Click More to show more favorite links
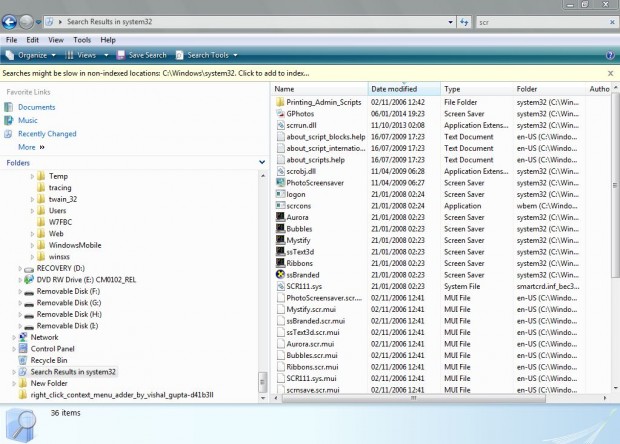620x444 pixels. 31,147
